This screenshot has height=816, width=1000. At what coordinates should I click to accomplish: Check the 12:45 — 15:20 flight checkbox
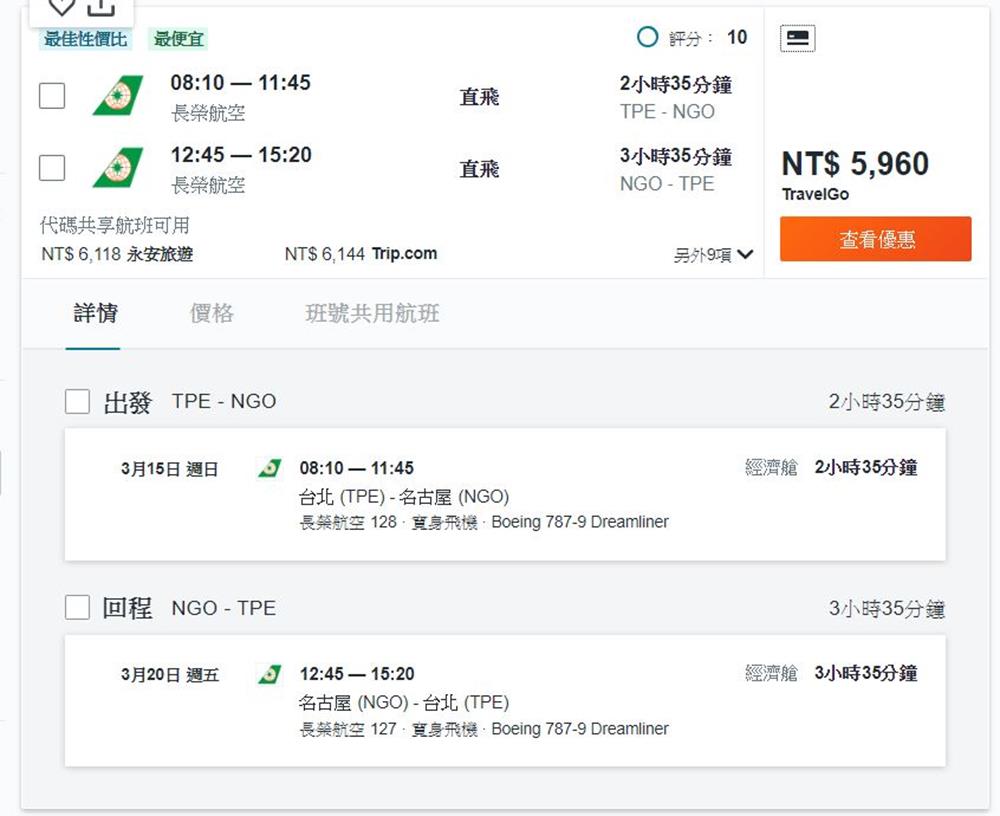pyautogui.click(x=52, y=168)
